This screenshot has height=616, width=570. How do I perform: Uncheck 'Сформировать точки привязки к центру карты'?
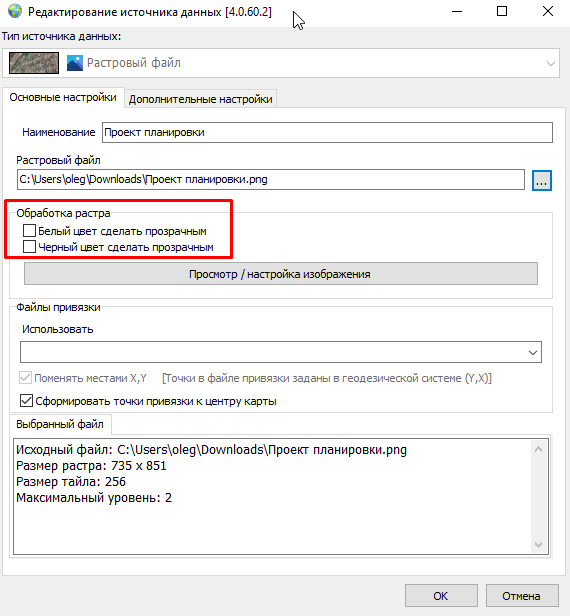click(26, 401)
